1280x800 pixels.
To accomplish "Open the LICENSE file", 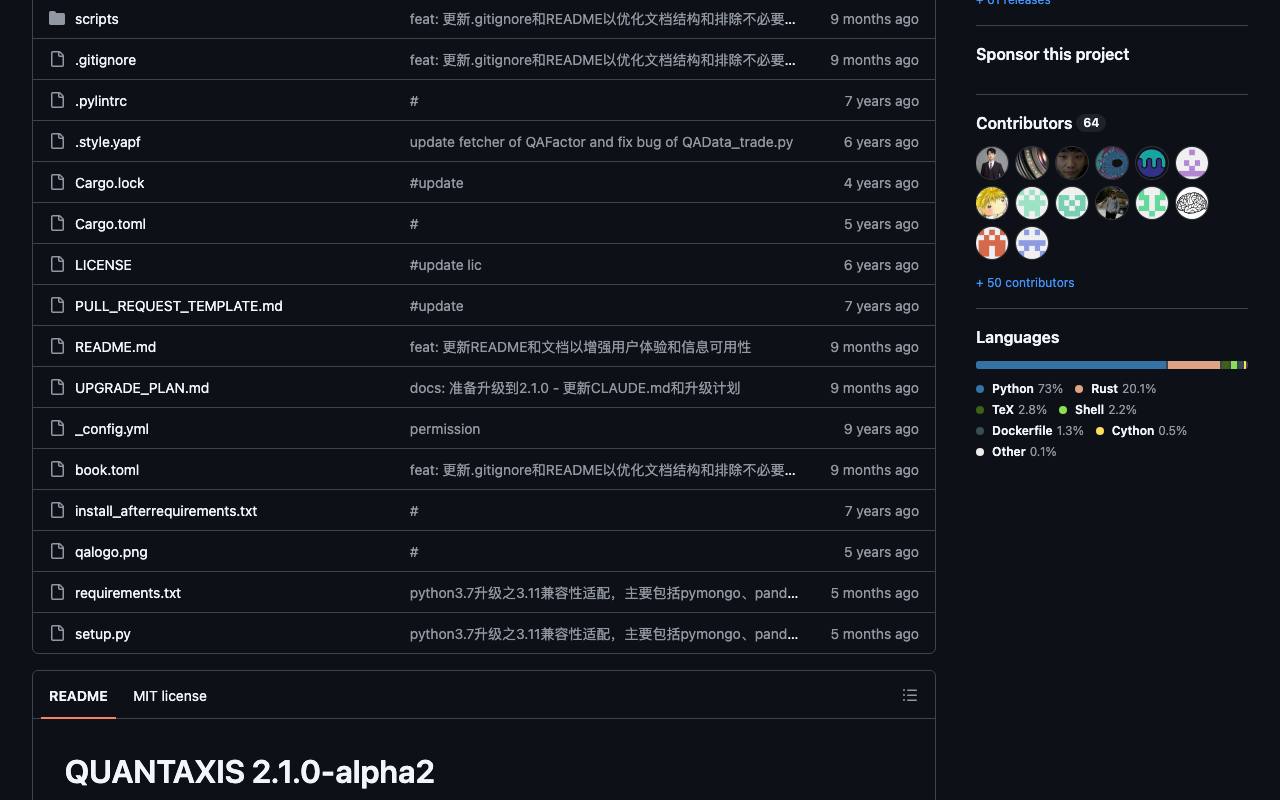I will tap(103, 265).
